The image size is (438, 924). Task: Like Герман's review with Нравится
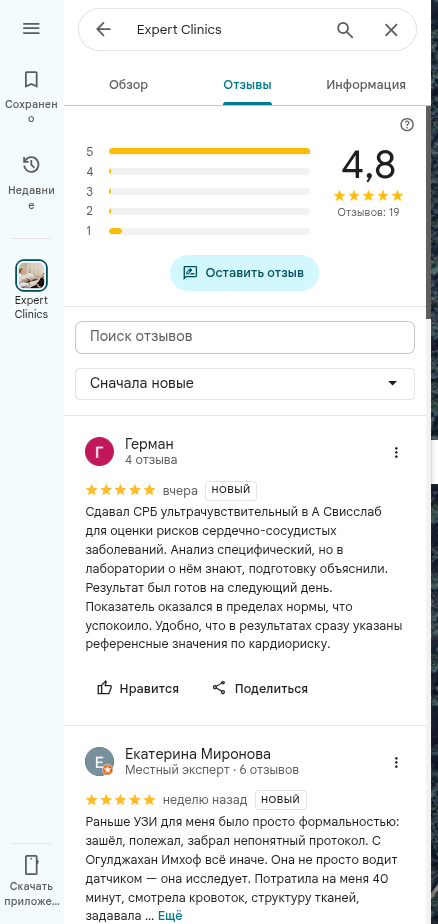[x=138, y=688]
